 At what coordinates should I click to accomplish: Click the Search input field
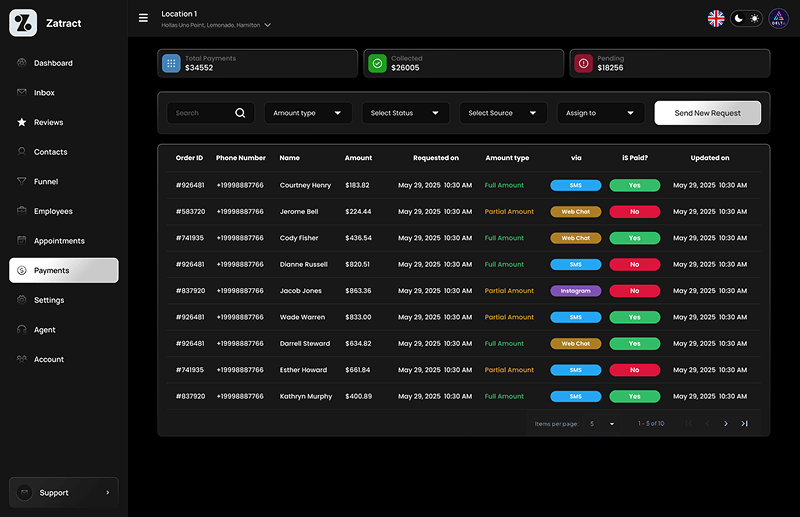[200, 113]
